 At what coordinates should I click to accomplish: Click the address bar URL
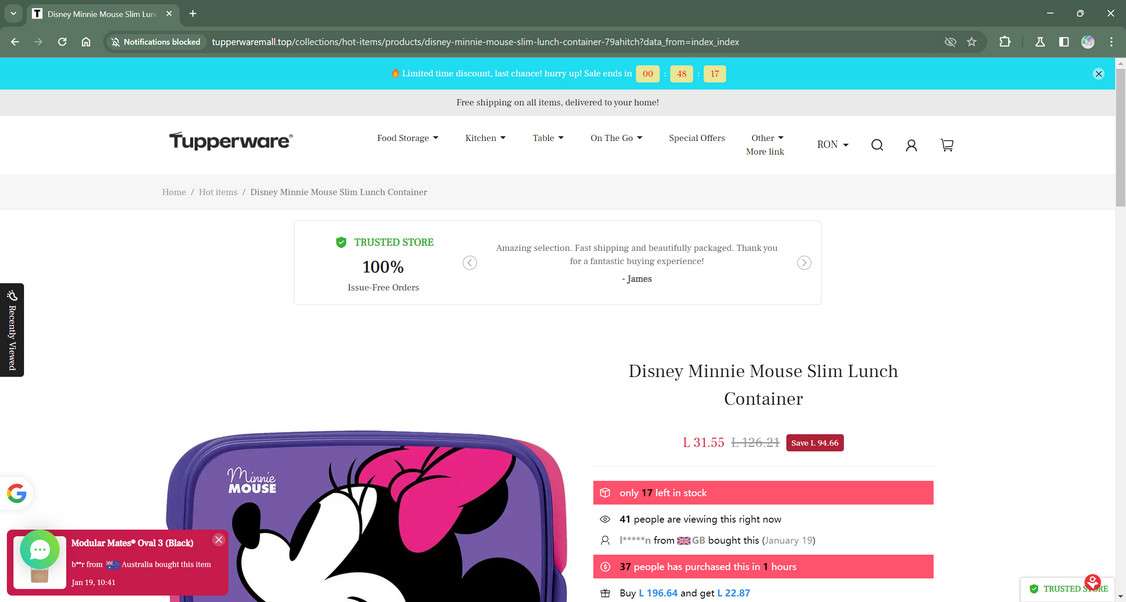(x=475, y=42)
